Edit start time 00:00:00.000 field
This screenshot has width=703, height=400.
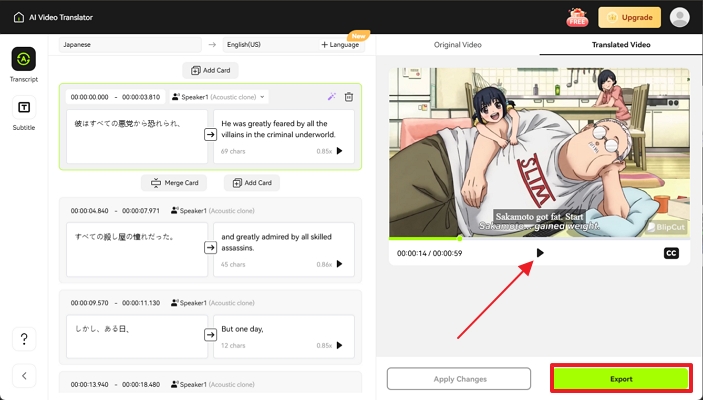[89, 97]
